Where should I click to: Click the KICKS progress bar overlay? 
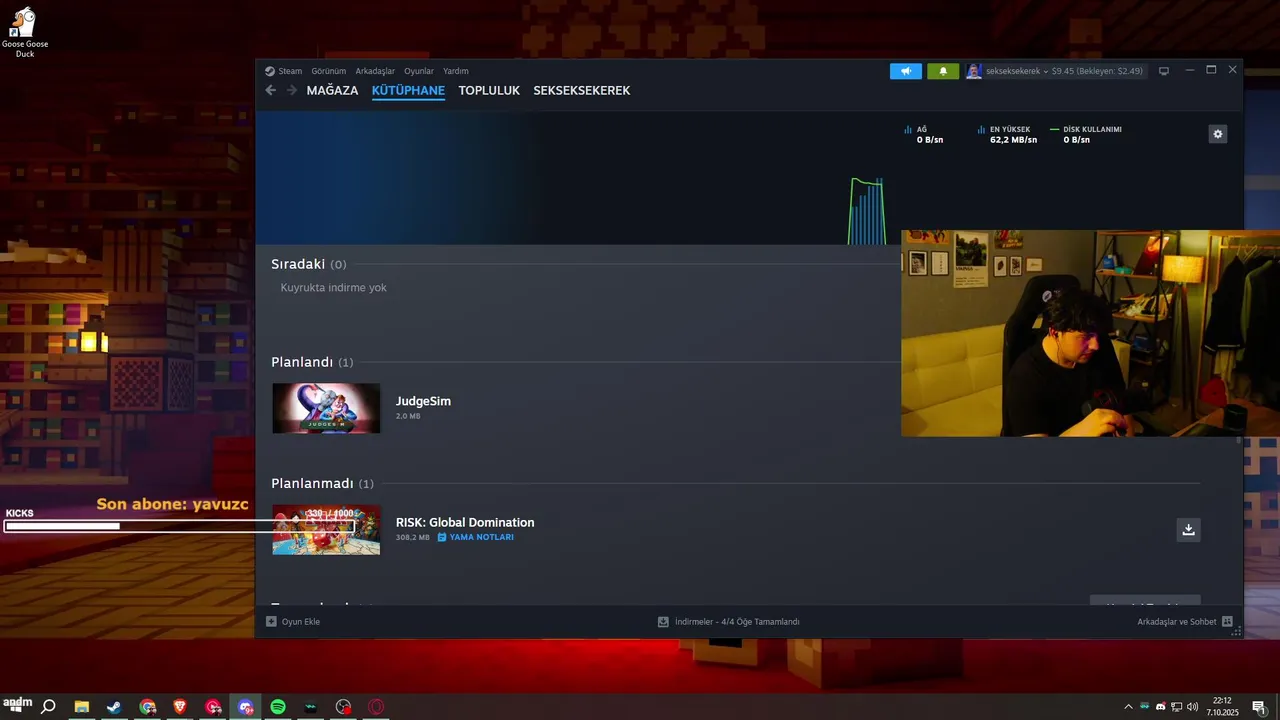point(179,526)
